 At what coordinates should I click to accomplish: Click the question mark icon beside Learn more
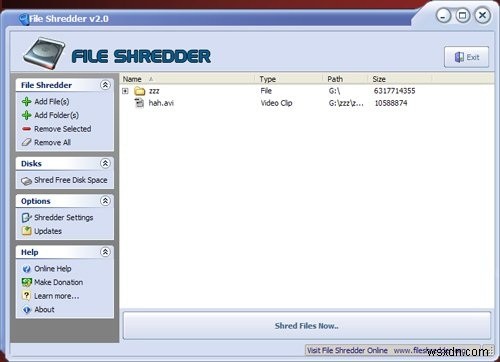(x=26, y=296)
